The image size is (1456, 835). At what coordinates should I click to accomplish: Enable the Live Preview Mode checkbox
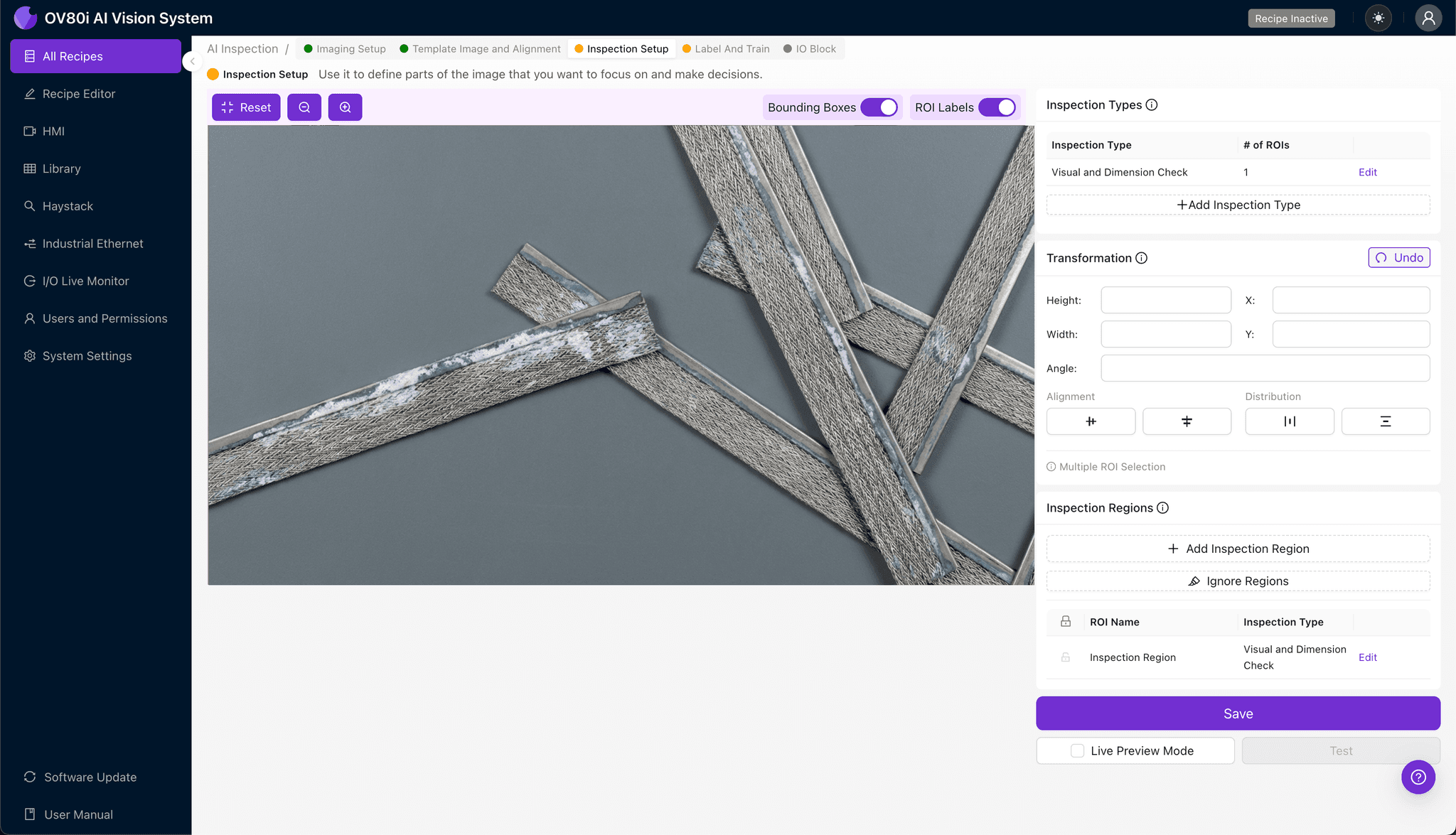pos(1078,750)
